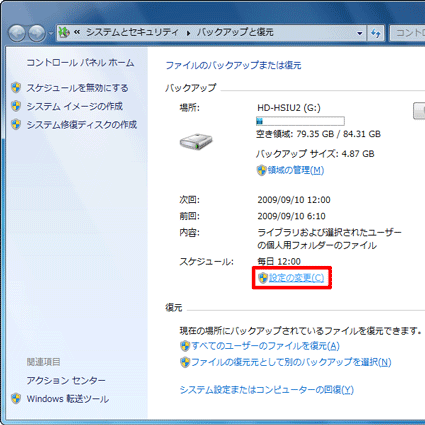Click the hard disk drive icon

point(196,142)
